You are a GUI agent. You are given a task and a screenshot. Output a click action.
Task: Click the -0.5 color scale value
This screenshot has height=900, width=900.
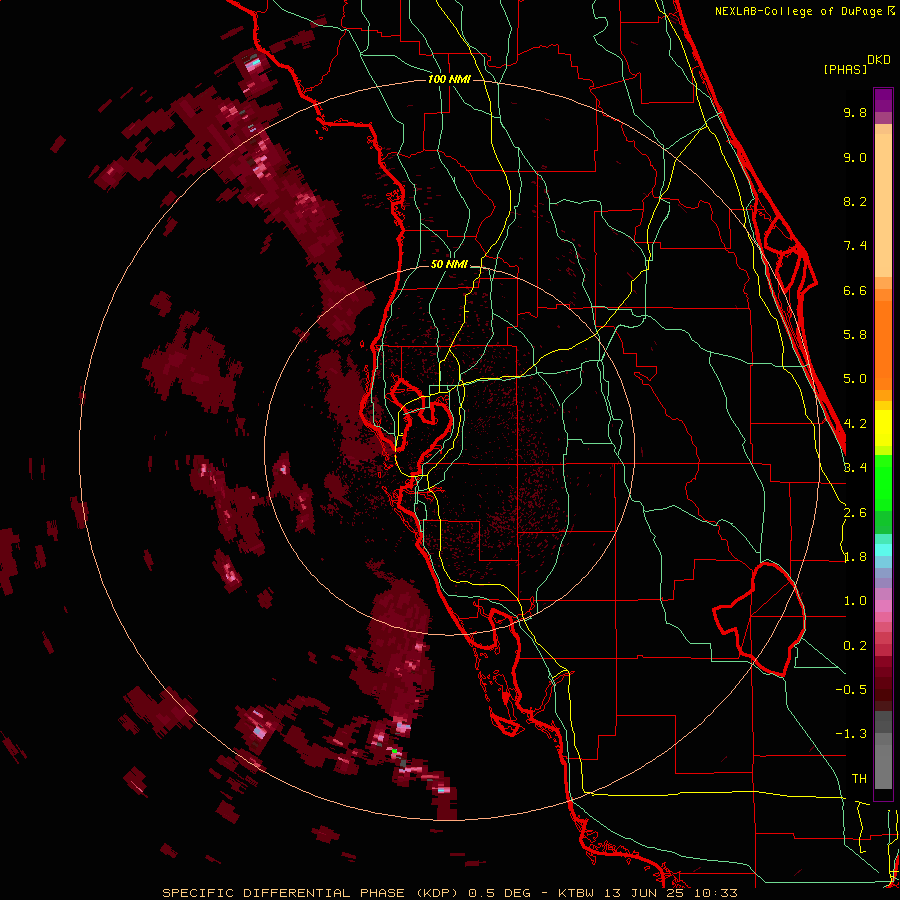click(x=851, y=690)
